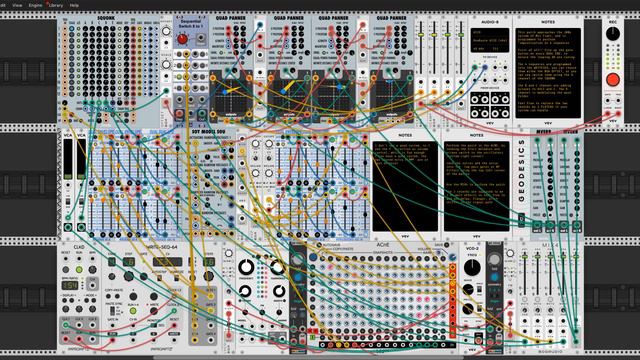Open the AUDIO-8 block size selector
Screen dimensions: 640x360
click(500, 49)
